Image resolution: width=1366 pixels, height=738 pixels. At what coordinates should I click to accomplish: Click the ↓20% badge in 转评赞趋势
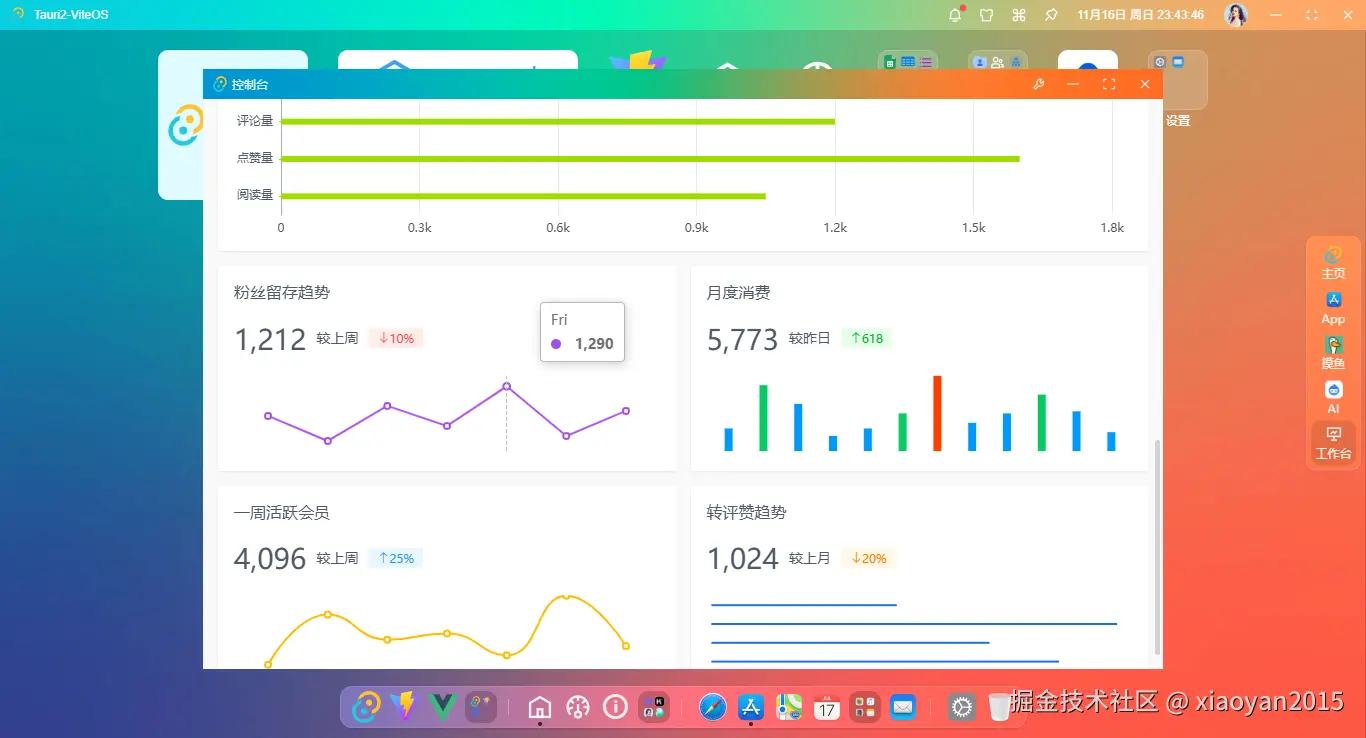(868, 559)
